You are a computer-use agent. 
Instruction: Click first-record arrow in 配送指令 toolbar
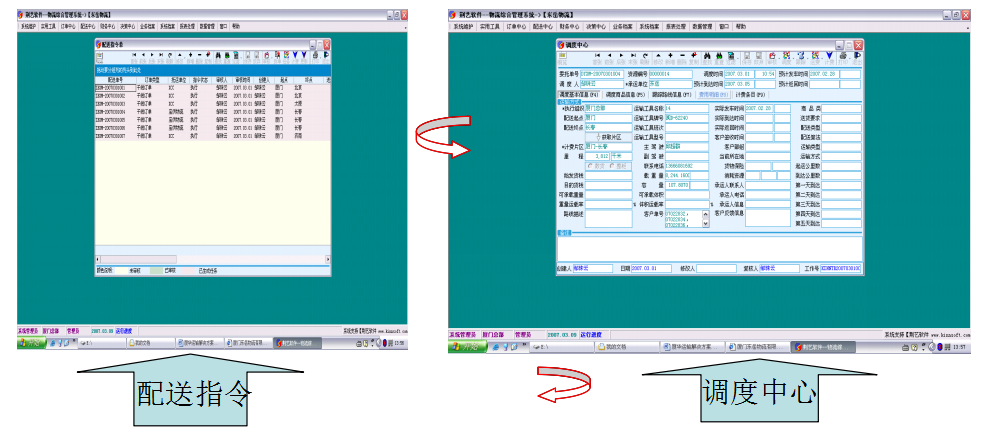pos(133,55)
